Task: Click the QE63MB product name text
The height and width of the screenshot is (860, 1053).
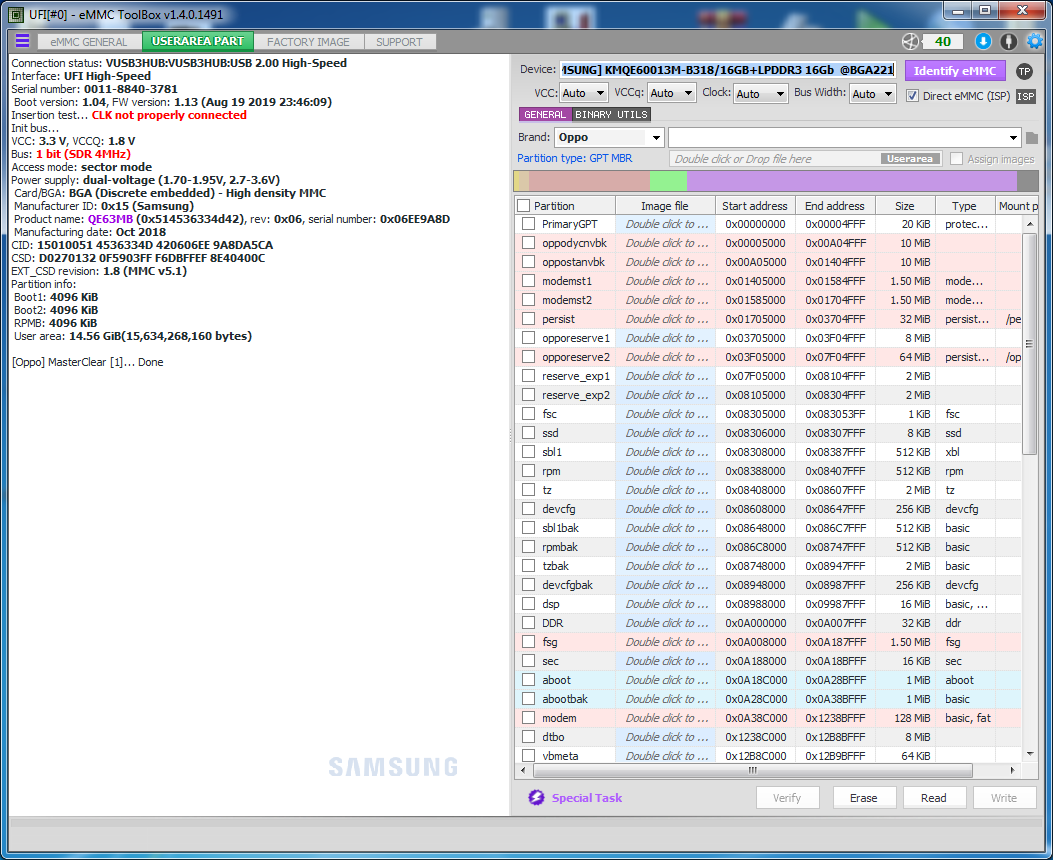Action: click(110, 219)
